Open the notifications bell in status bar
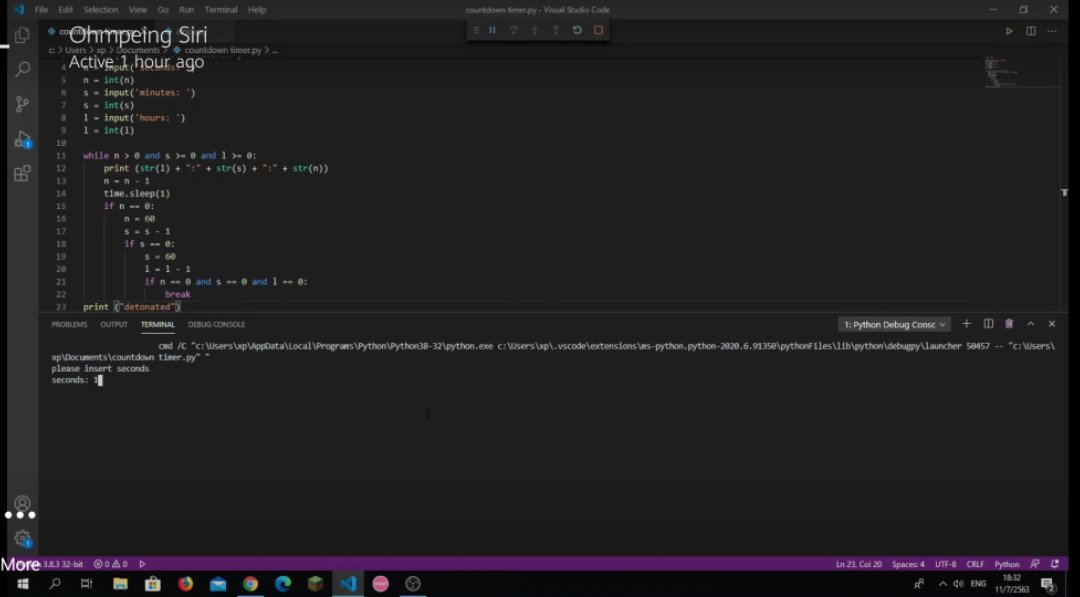The image size is (1080, 597). 1055,564
